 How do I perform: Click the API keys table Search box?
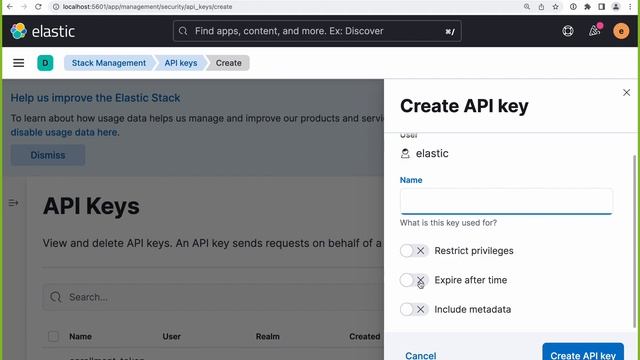(x=212, y=297)
